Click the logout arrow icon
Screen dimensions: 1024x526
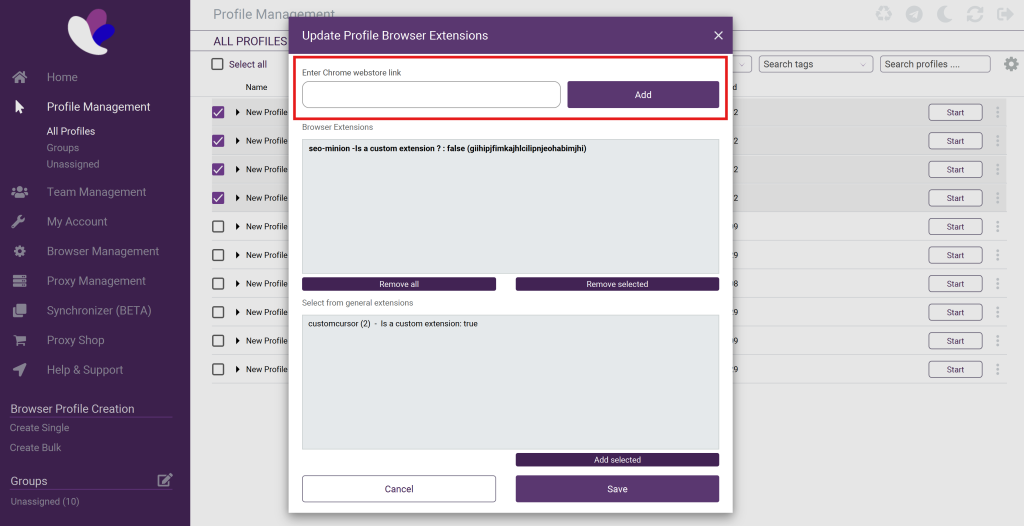pyautogui.click(x=1005, y=14)
